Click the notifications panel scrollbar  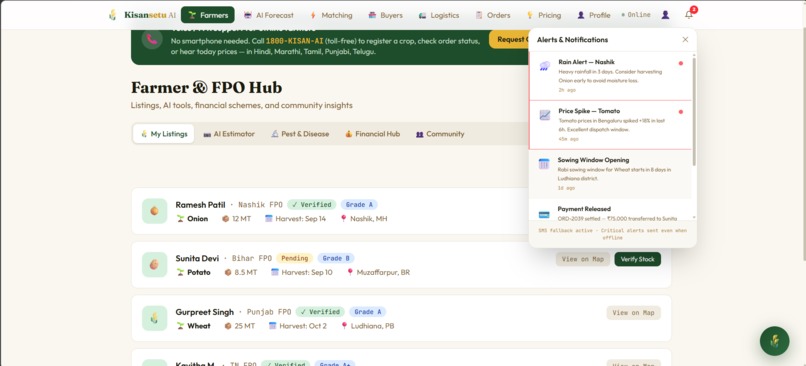tap(694, 112)
